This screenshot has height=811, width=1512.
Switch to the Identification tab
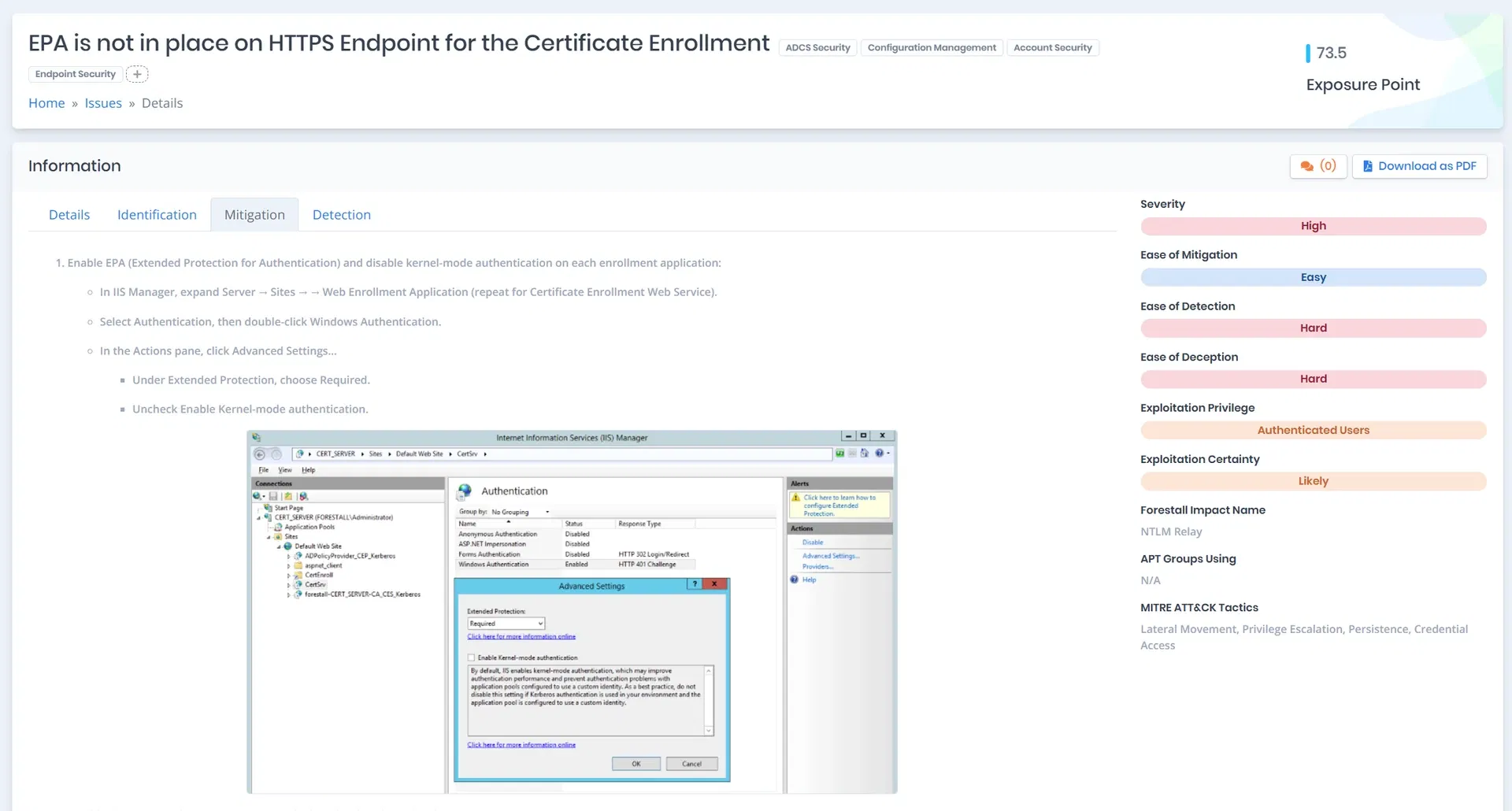[157, 215]
